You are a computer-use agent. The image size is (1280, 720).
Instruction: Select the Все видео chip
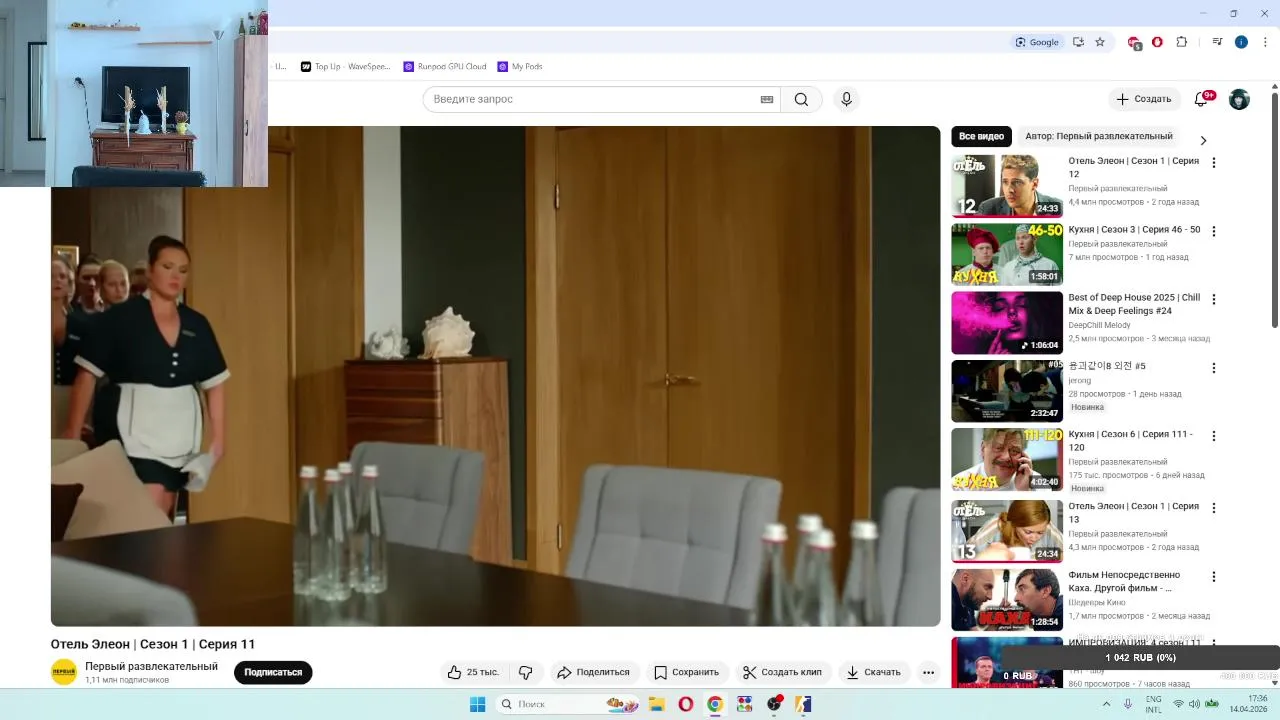tap(981, 136)
